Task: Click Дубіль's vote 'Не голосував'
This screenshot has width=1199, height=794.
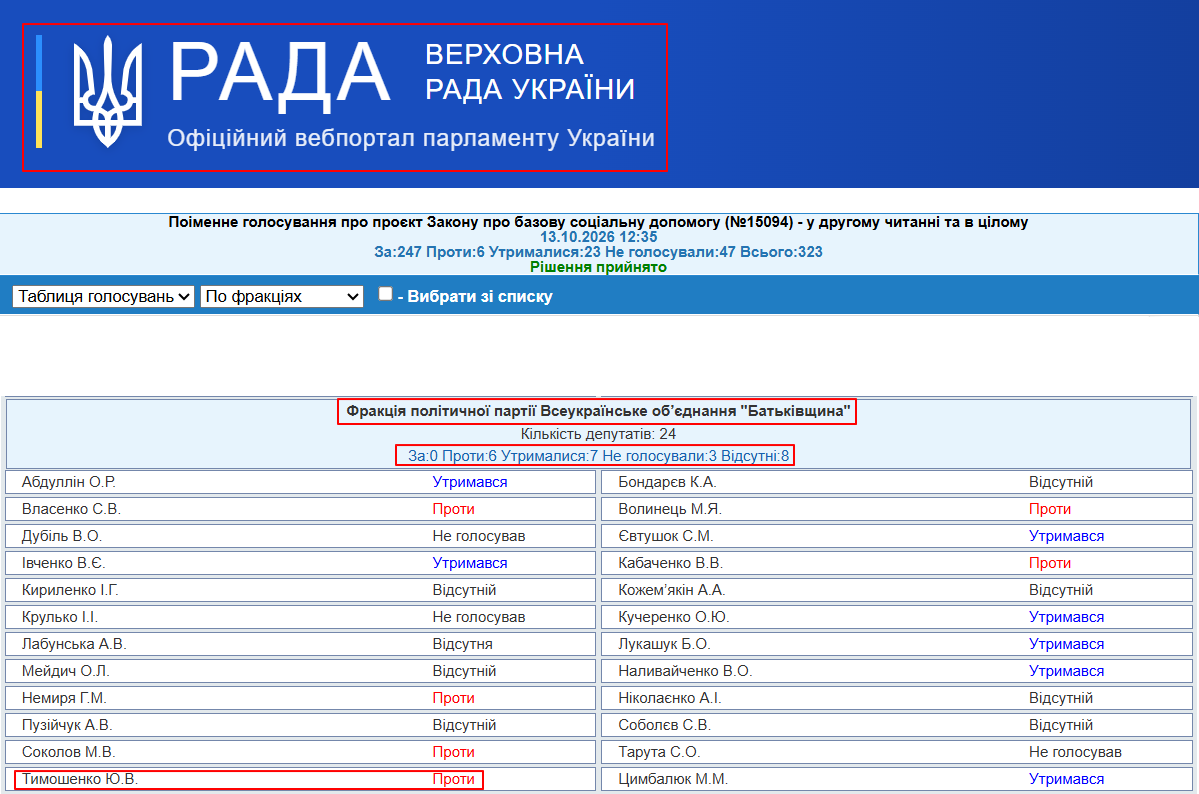Action: coord(479,536)
